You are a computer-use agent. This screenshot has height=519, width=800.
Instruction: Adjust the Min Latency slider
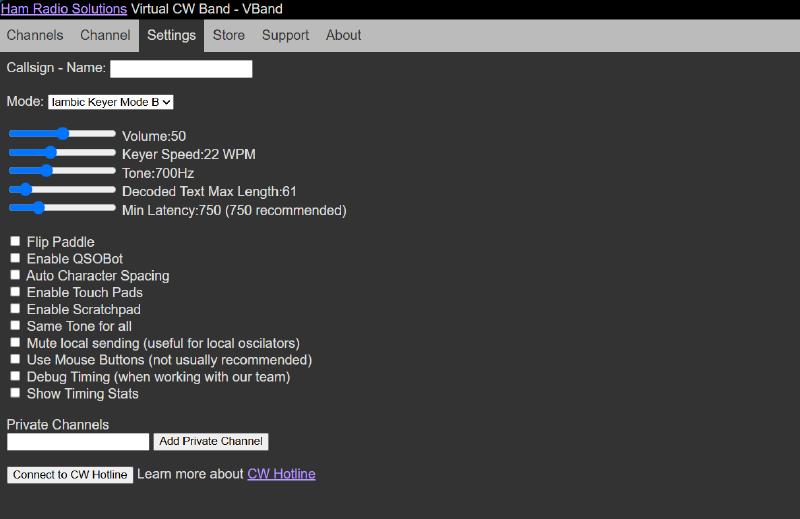tap(62, 208)
